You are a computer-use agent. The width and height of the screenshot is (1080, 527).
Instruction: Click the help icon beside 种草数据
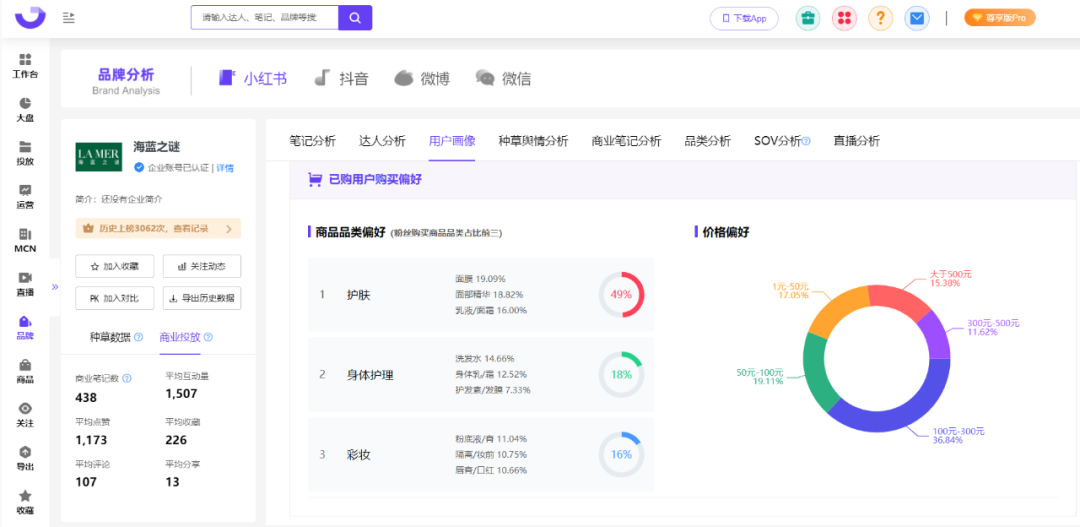point(138,338)
